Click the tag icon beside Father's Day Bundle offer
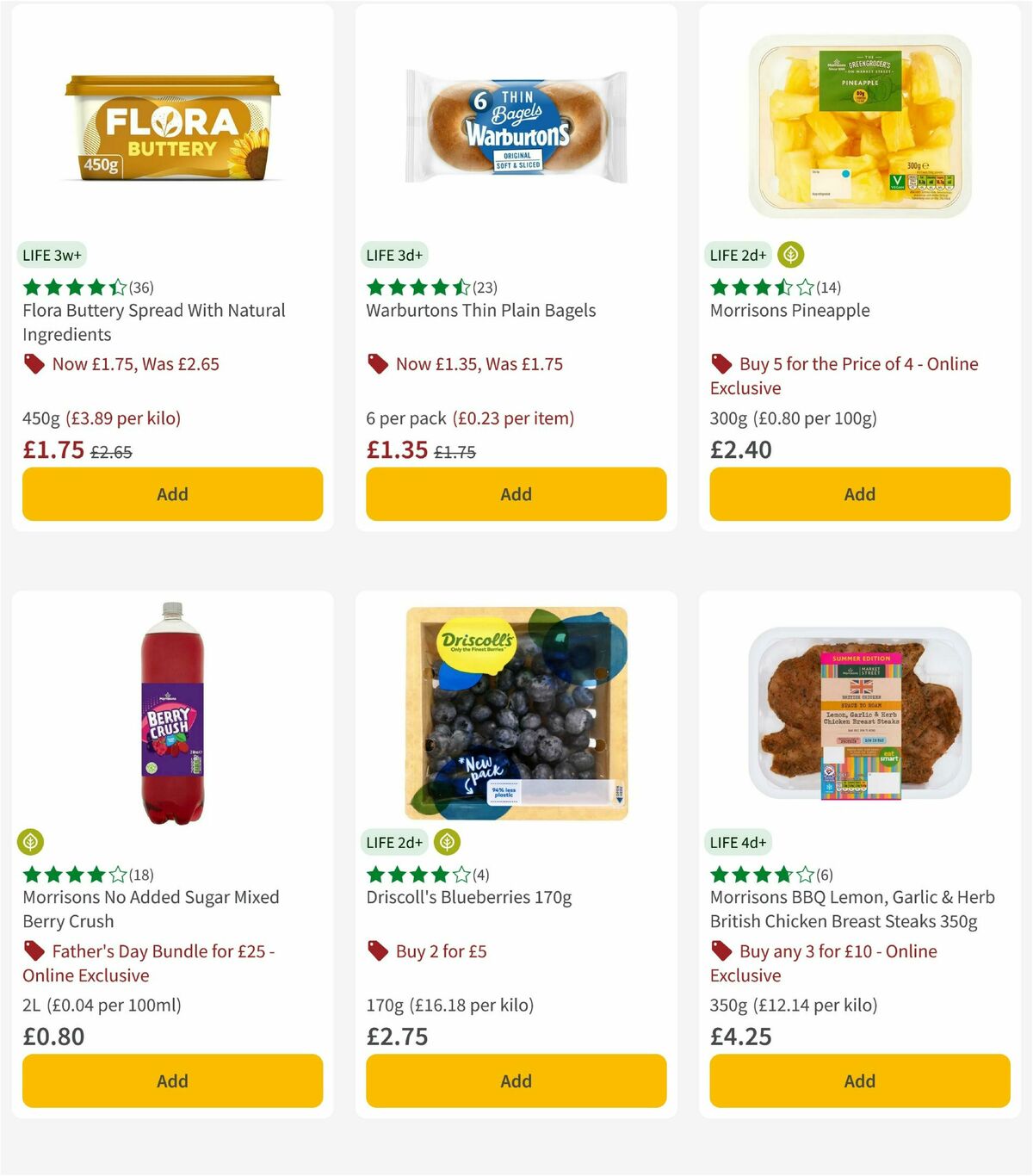The height and width of the screenshot is (1176, 1033). 34,951
